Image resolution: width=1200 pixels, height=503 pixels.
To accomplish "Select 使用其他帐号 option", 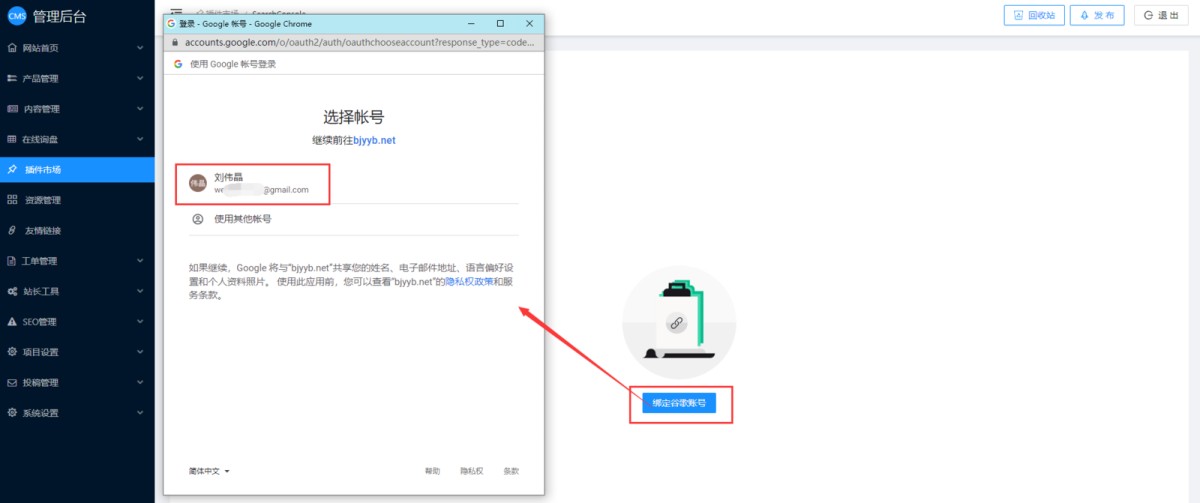I will (x=353, y=219).
